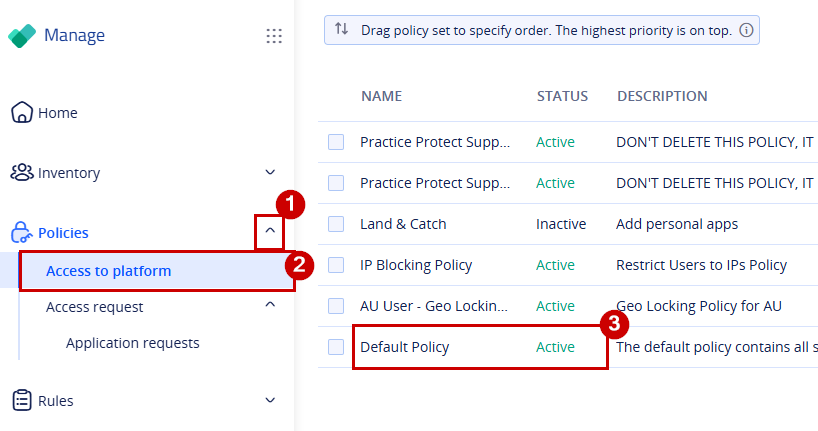Click the sort arrows icon in banner
Screen dimensions: 818x431
point(342,29)
